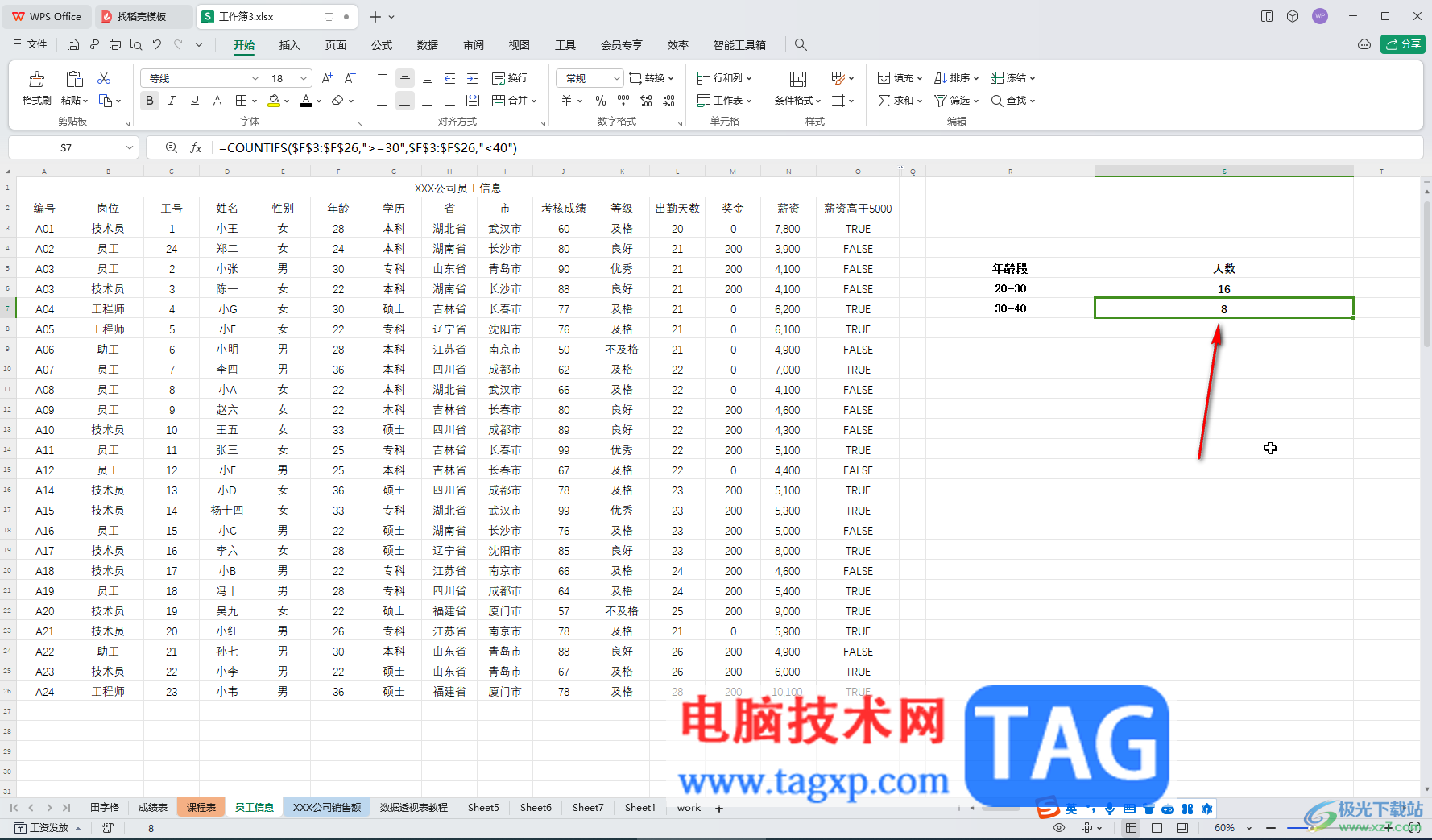This screenshot has height=840, width=1432.
Task: Add a new sheet with the plus button
Action: (x=719, y=809)
